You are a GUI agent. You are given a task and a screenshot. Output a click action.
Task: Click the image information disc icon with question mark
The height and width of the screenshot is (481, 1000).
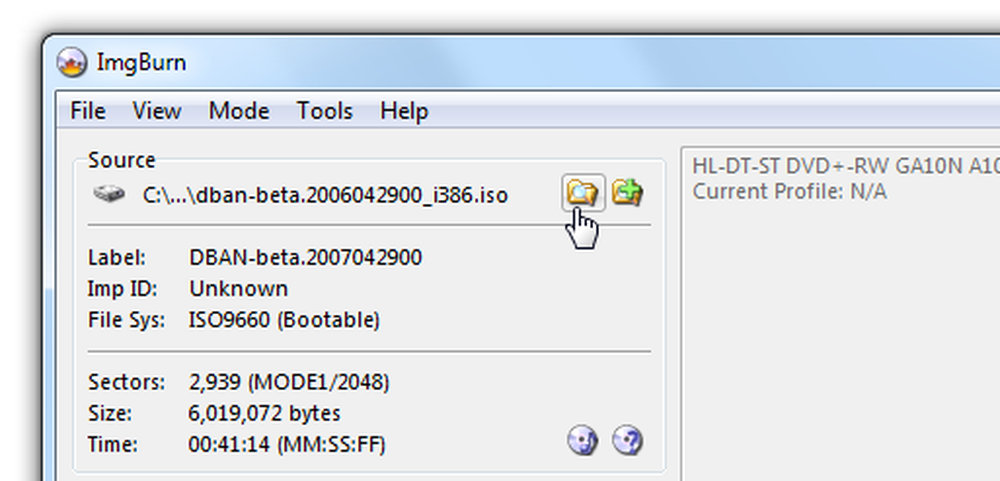pos(628,441)
